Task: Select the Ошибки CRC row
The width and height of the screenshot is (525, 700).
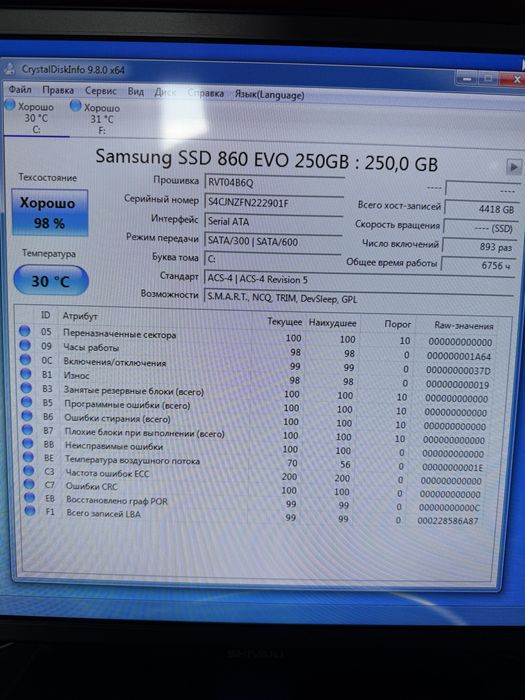Action: pyautogui.click(x=257, y=489)
